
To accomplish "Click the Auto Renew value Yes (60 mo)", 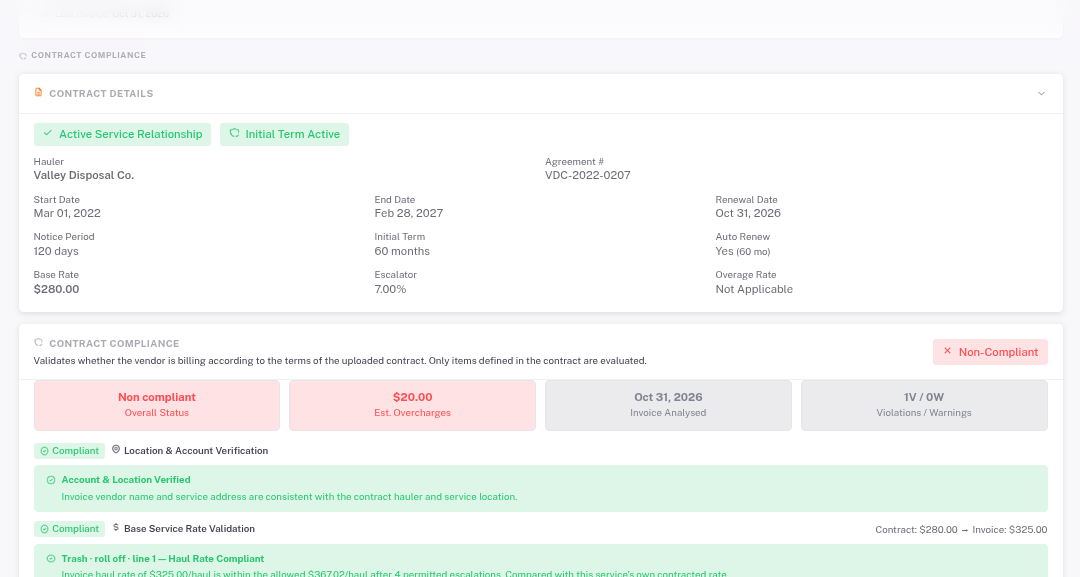I will click(742, 251).
